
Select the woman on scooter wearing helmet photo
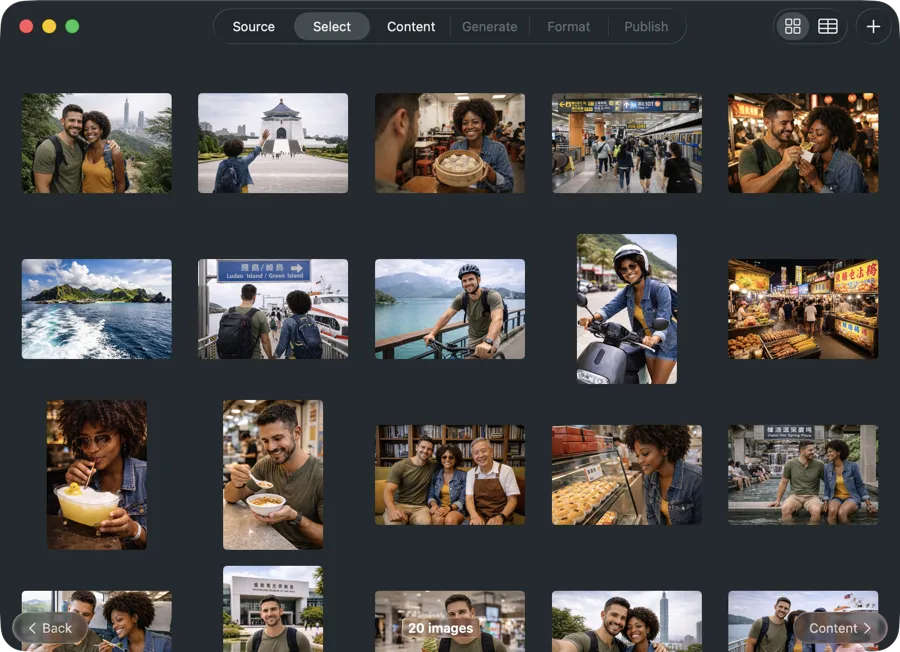pos(626,308)
